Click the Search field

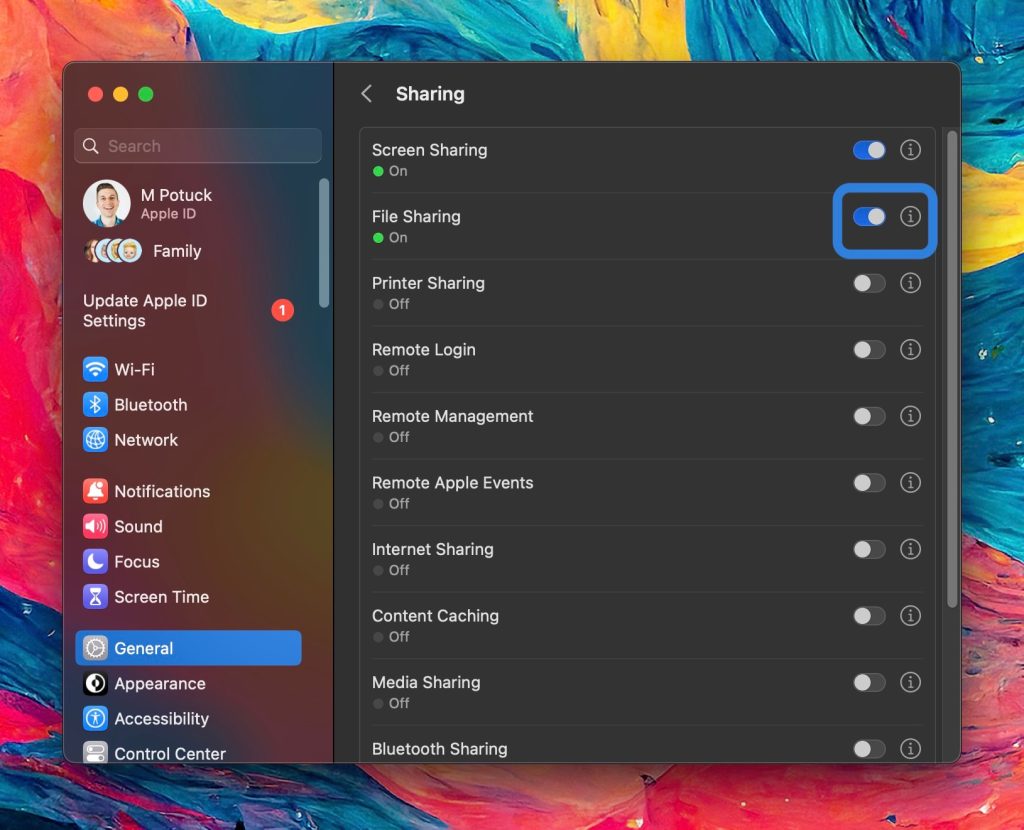coord(197,145)
